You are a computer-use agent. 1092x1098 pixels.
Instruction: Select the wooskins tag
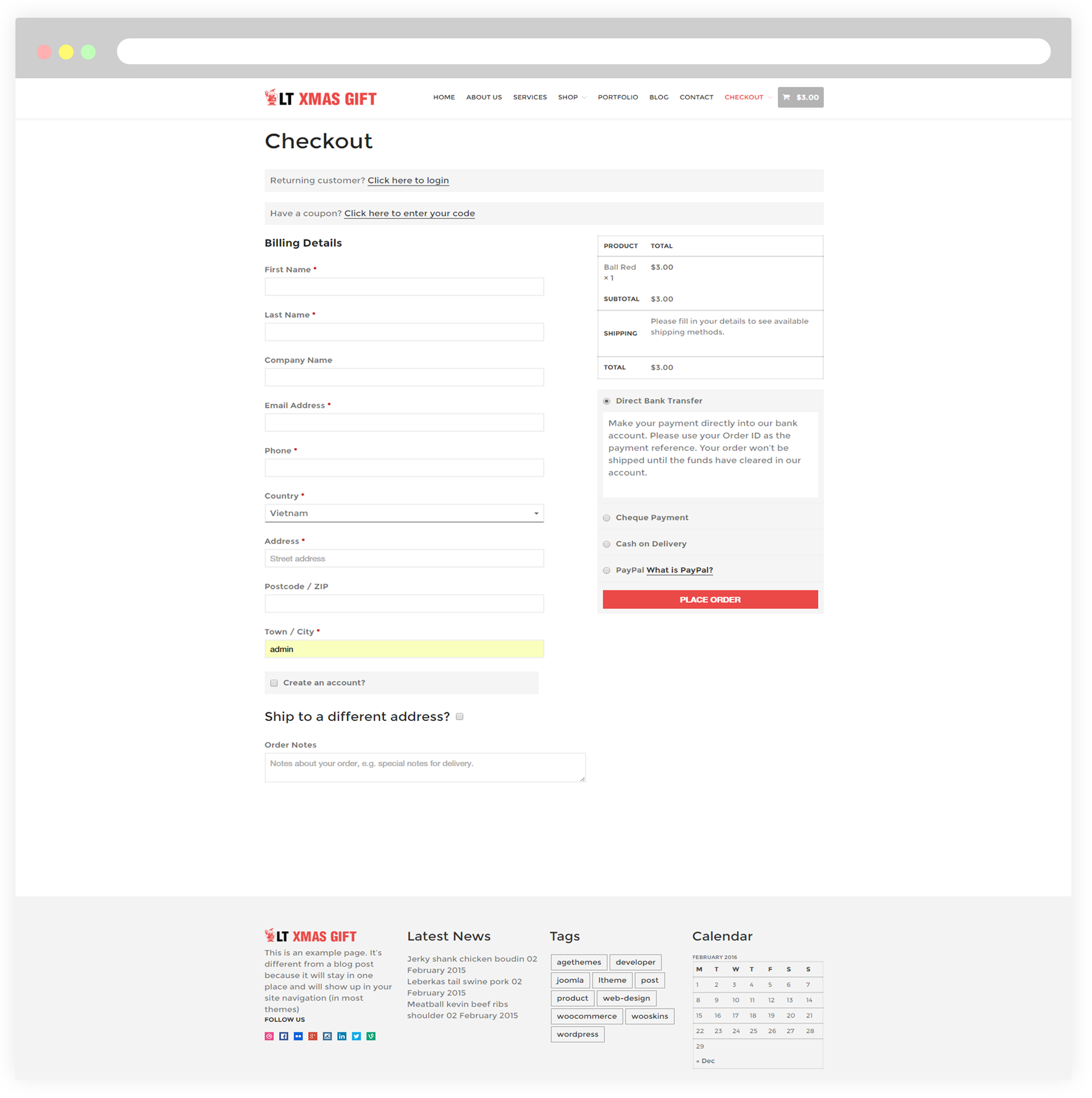point(650,1017)
